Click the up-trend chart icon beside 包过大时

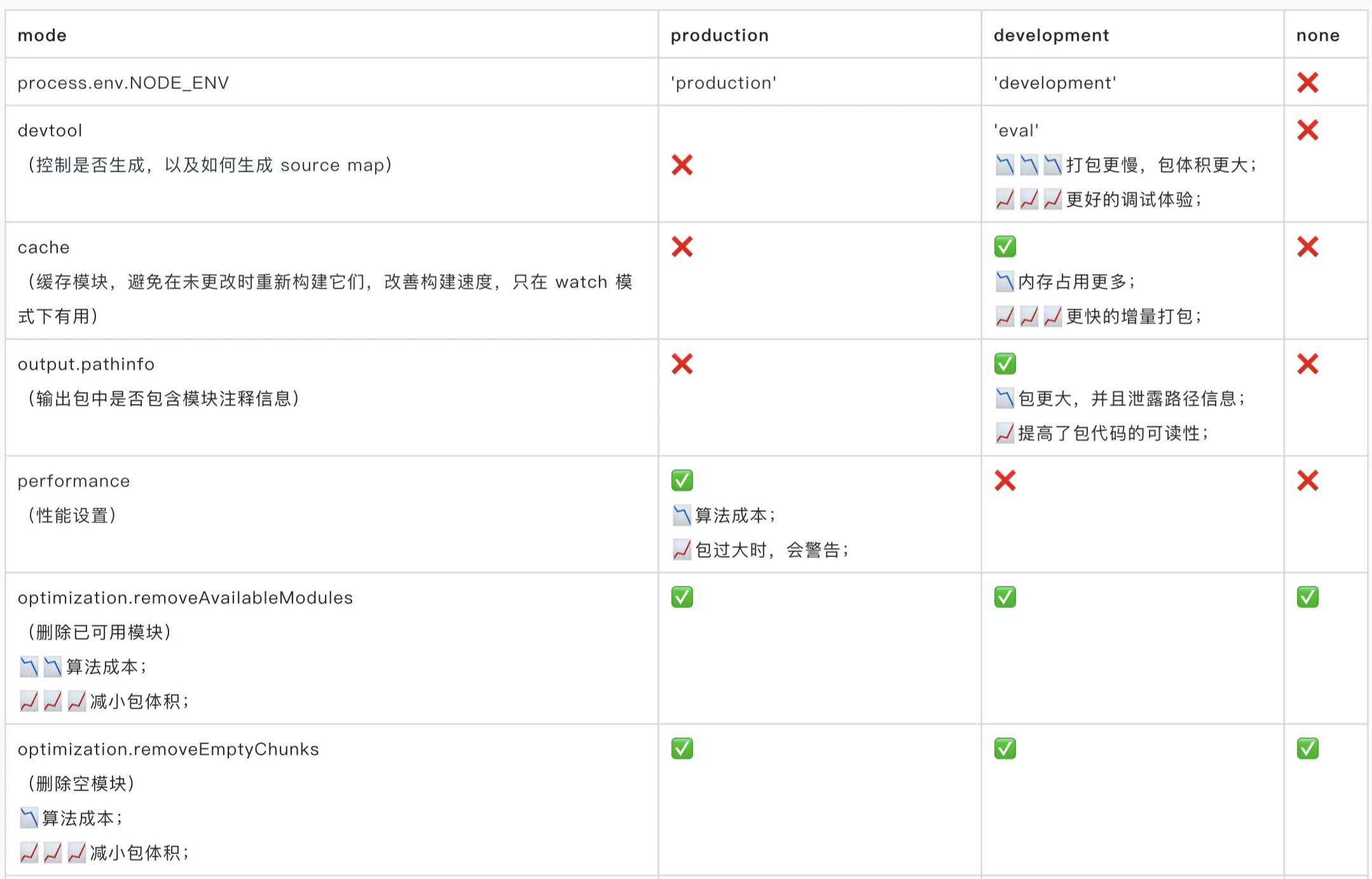pyautogui.click(x=682, y=550)
